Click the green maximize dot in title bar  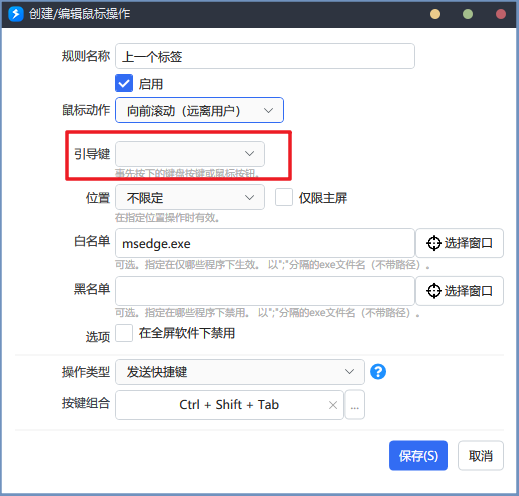point(468,14)
